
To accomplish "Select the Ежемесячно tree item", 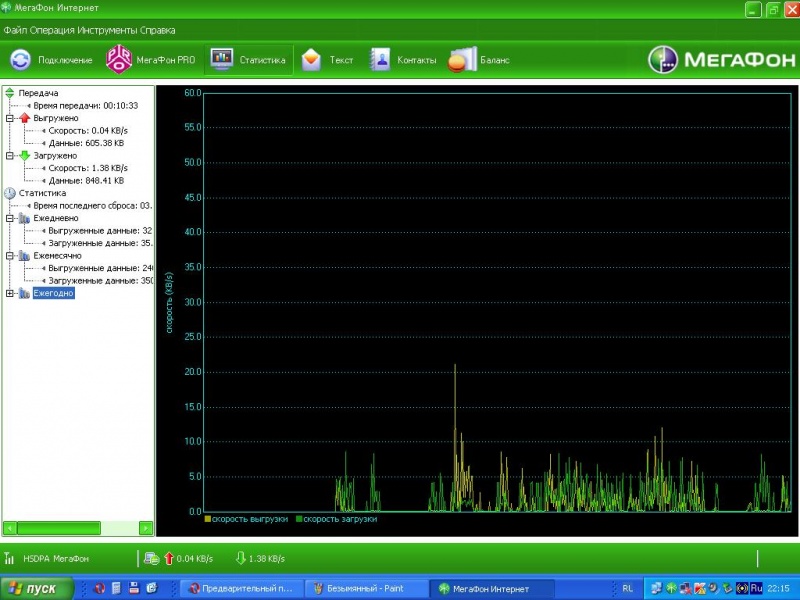I will 57,256.
